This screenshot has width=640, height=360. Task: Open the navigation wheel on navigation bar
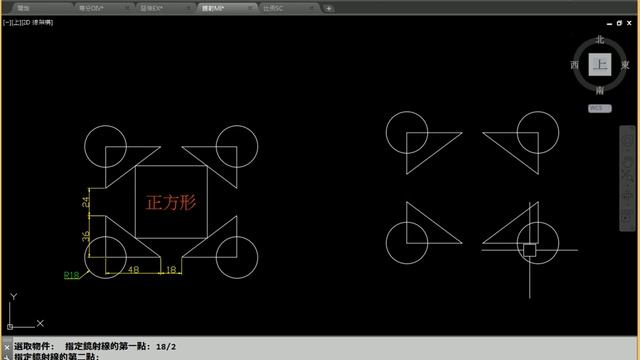[x=627, y=141]
